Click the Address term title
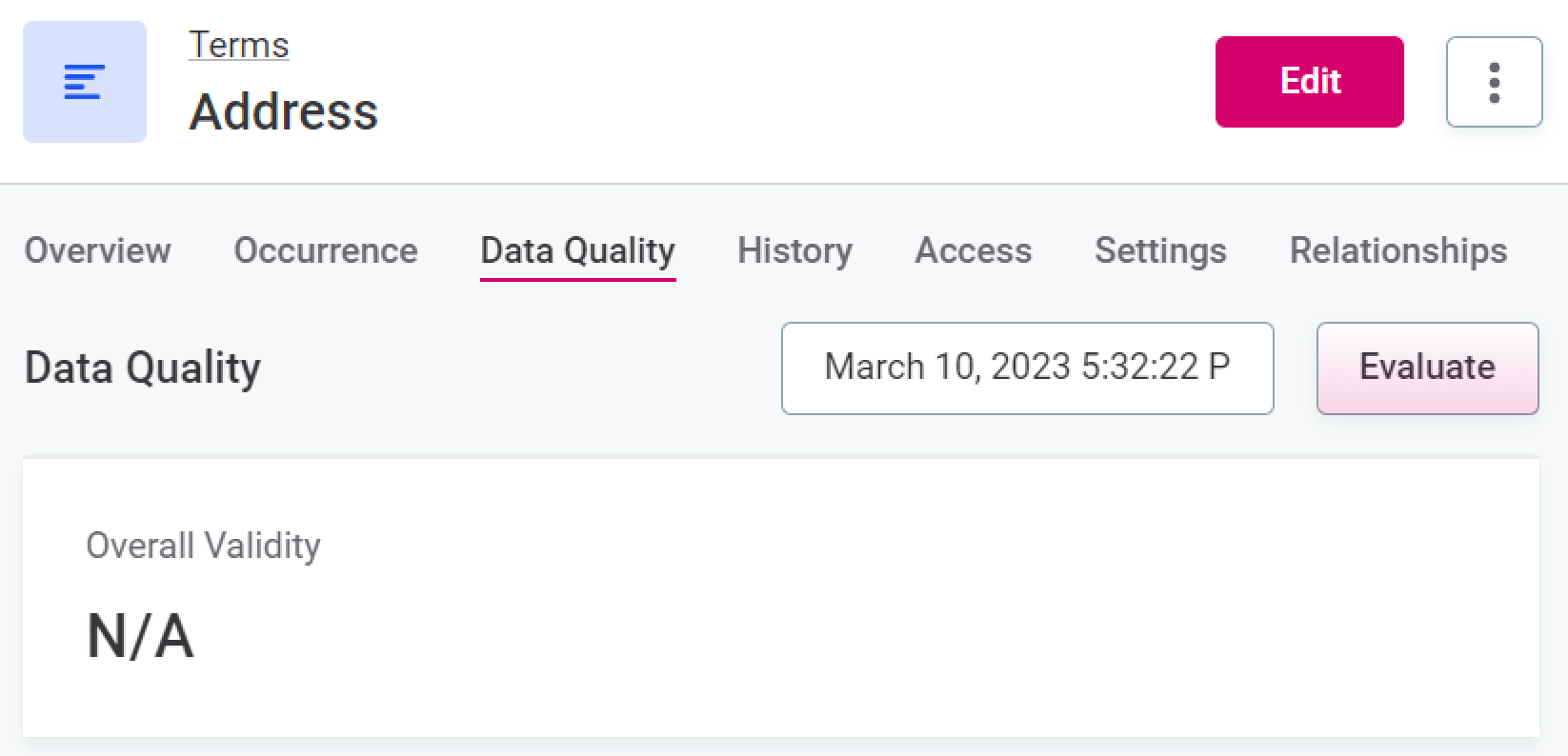This screenshot has height=756, width=1568. click(x=283, y=111)
